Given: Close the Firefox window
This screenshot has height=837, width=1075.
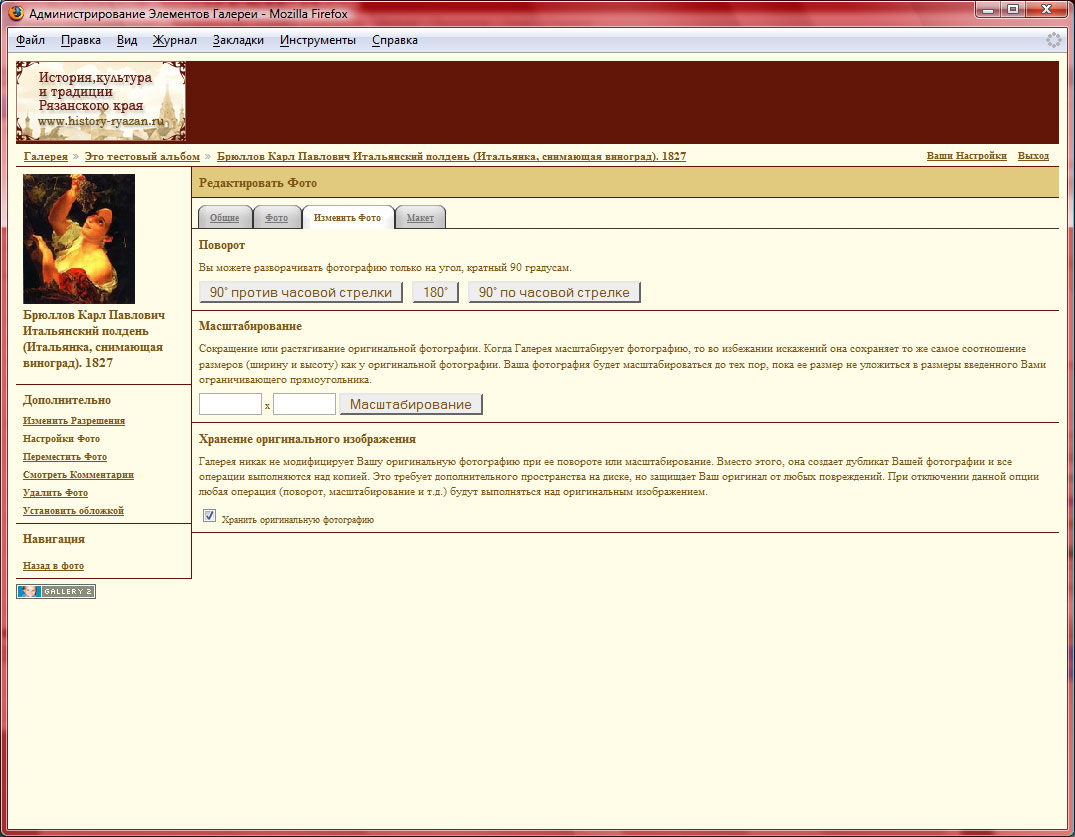Looking at the screenshot, I should click(1047, 10).
